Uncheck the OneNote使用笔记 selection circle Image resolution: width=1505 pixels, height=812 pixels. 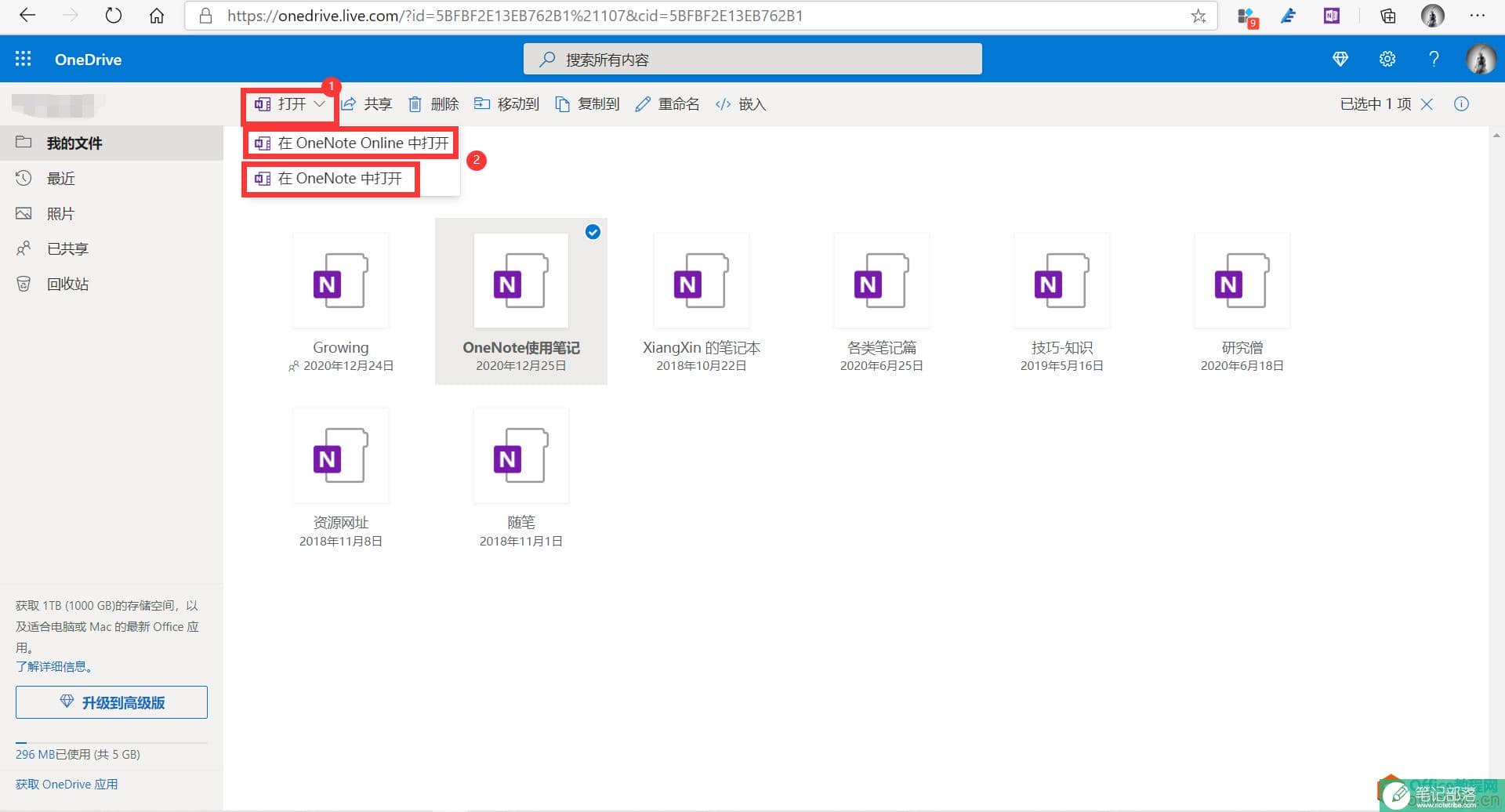click(x=593, y=231)
